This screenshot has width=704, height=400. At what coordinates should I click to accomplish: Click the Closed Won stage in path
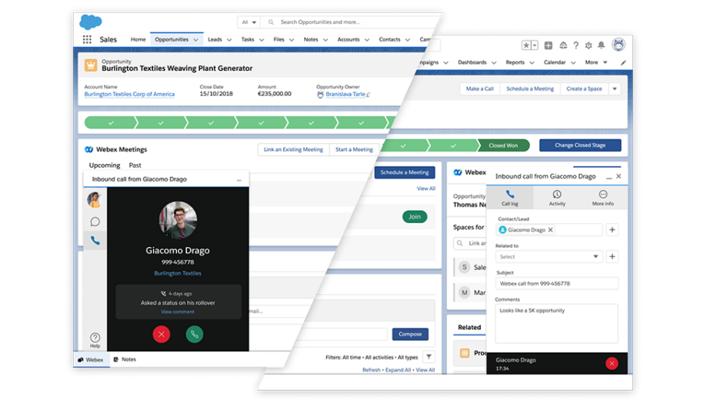pos(503,145)
